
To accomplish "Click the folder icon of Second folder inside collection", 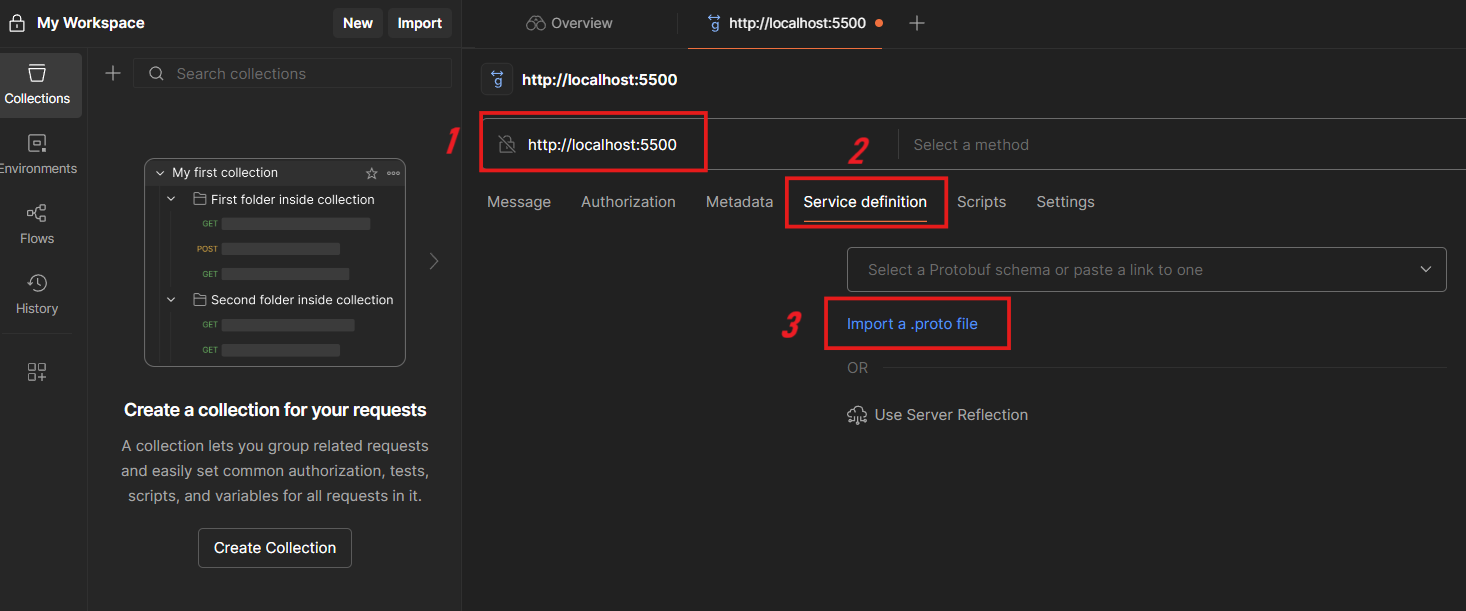I will click(199, 299).
